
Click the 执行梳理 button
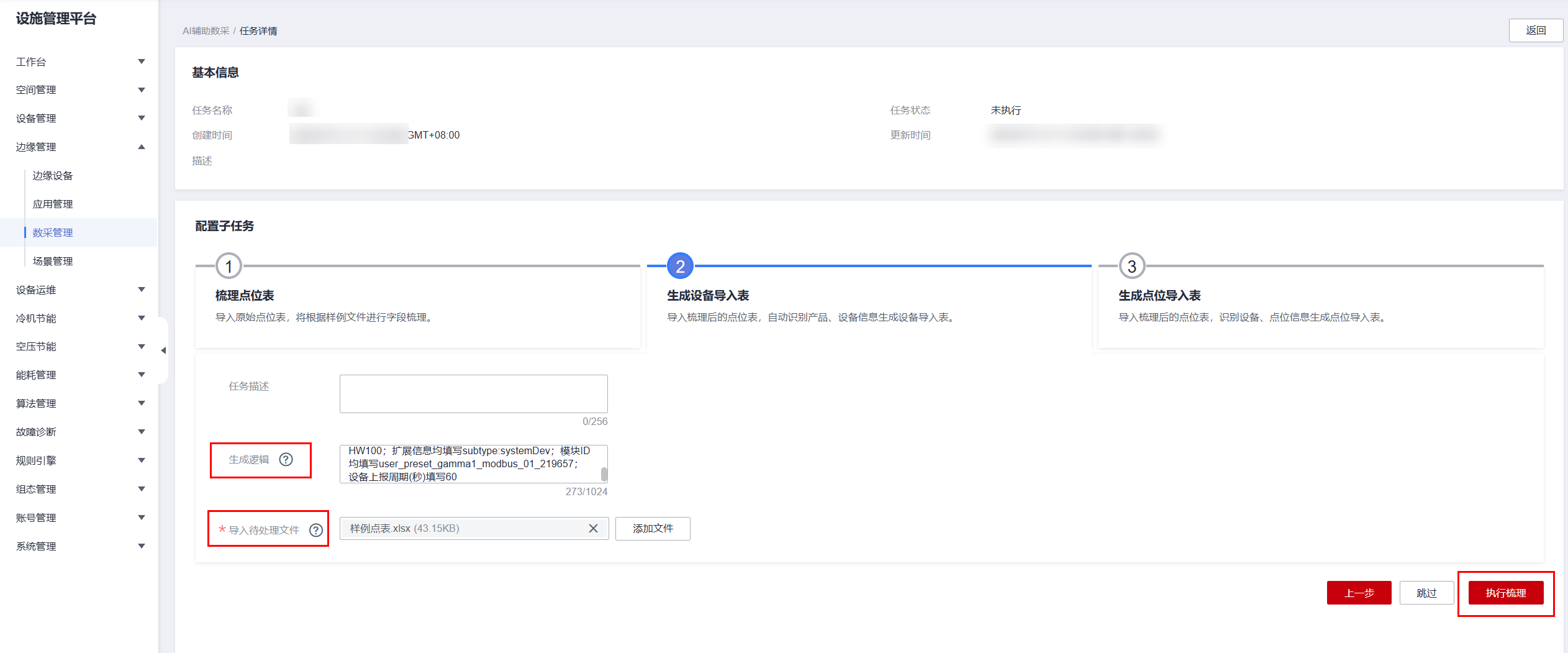point(1505,593)
